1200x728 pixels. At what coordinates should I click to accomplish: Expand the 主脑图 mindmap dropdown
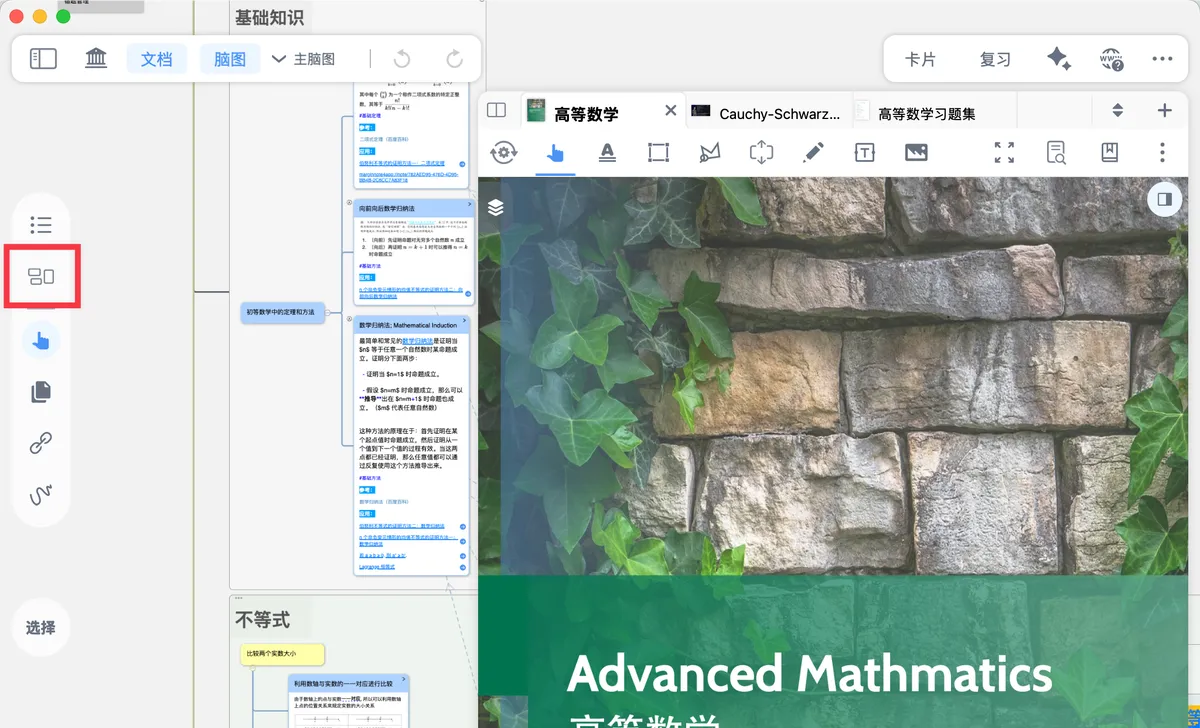click(x=304, y=59)
